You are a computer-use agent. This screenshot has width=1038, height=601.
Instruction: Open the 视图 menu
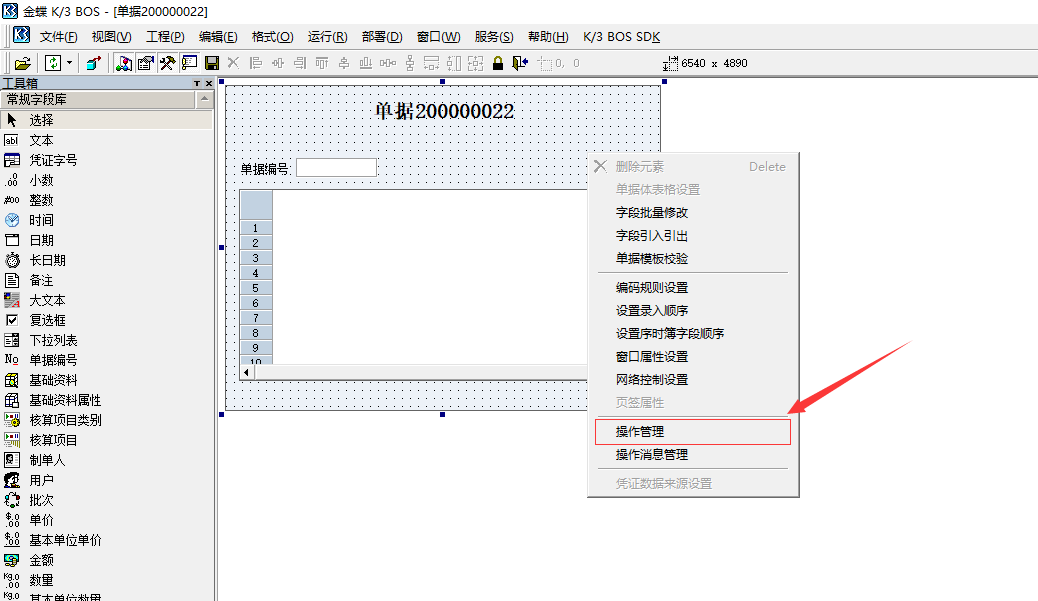[110, 36]
